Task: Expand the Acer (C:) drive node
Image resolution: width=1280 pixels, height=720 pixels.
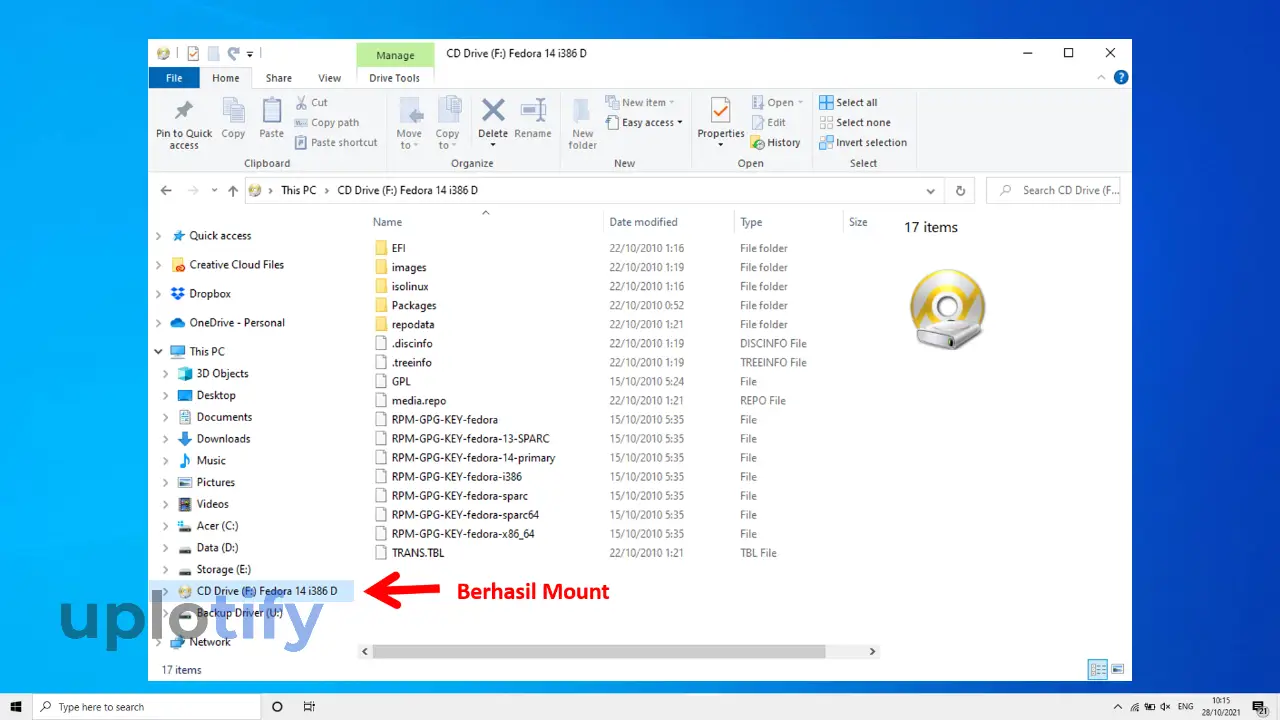Action: point(166,526)
